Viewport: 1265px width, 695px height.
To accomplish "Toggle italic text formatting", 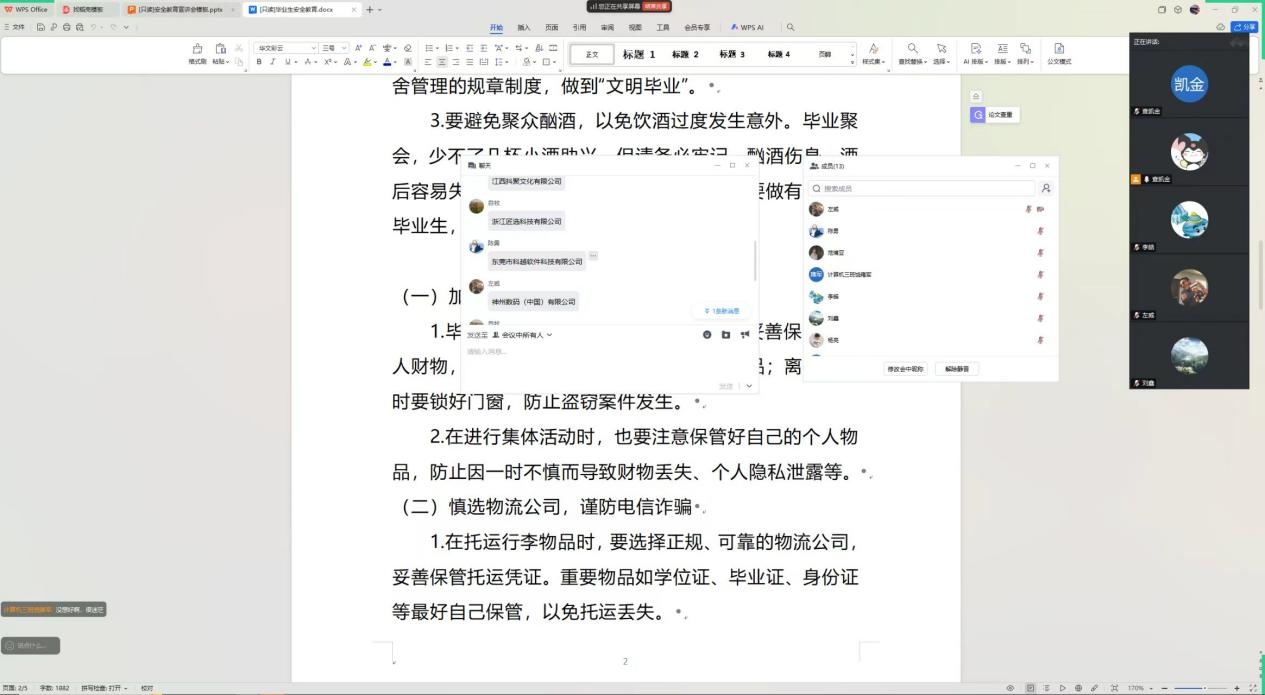I will (x=272, y=62).
